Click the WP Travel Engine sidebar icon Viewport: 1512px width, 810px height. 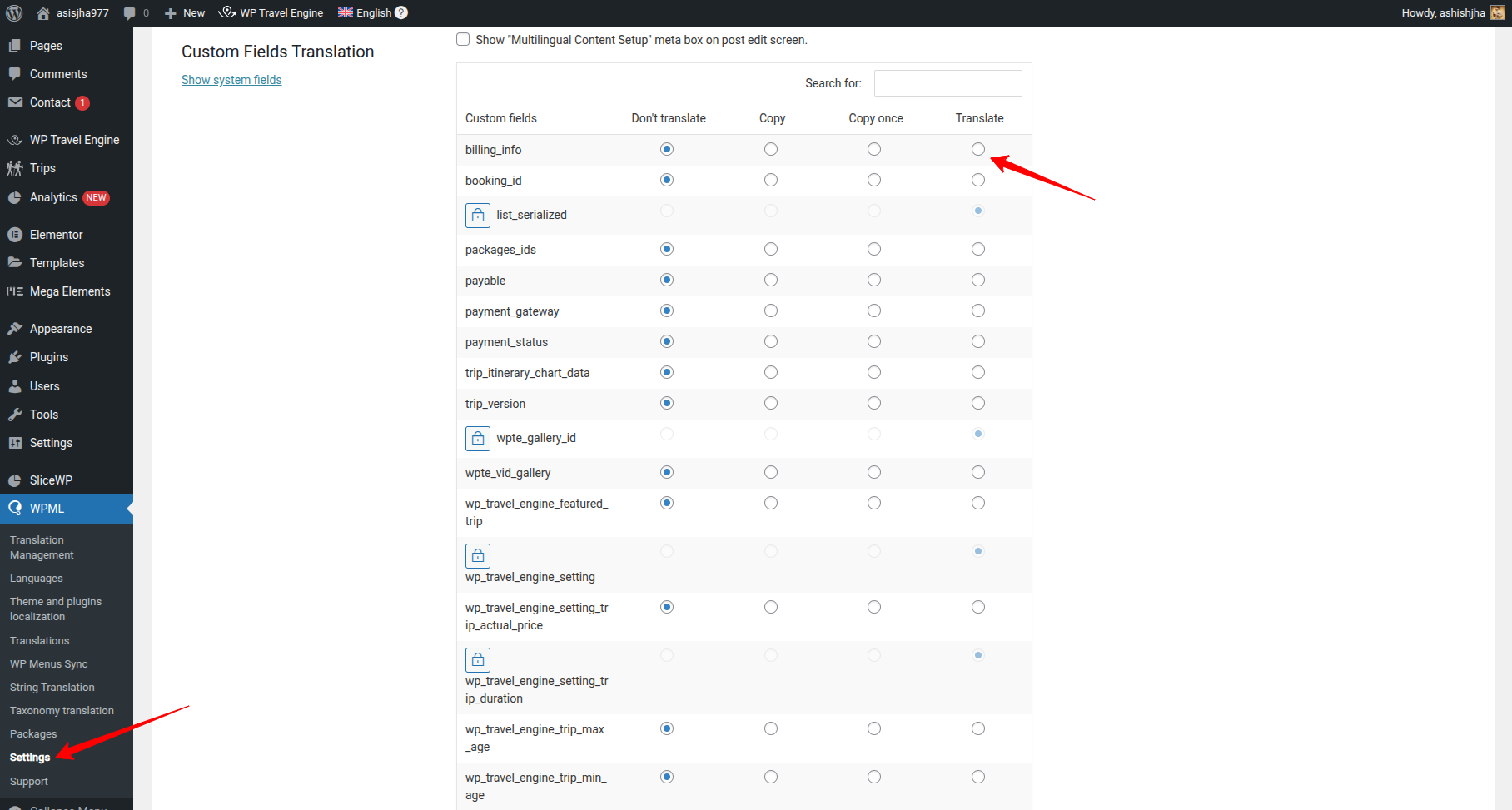point(15,140)
